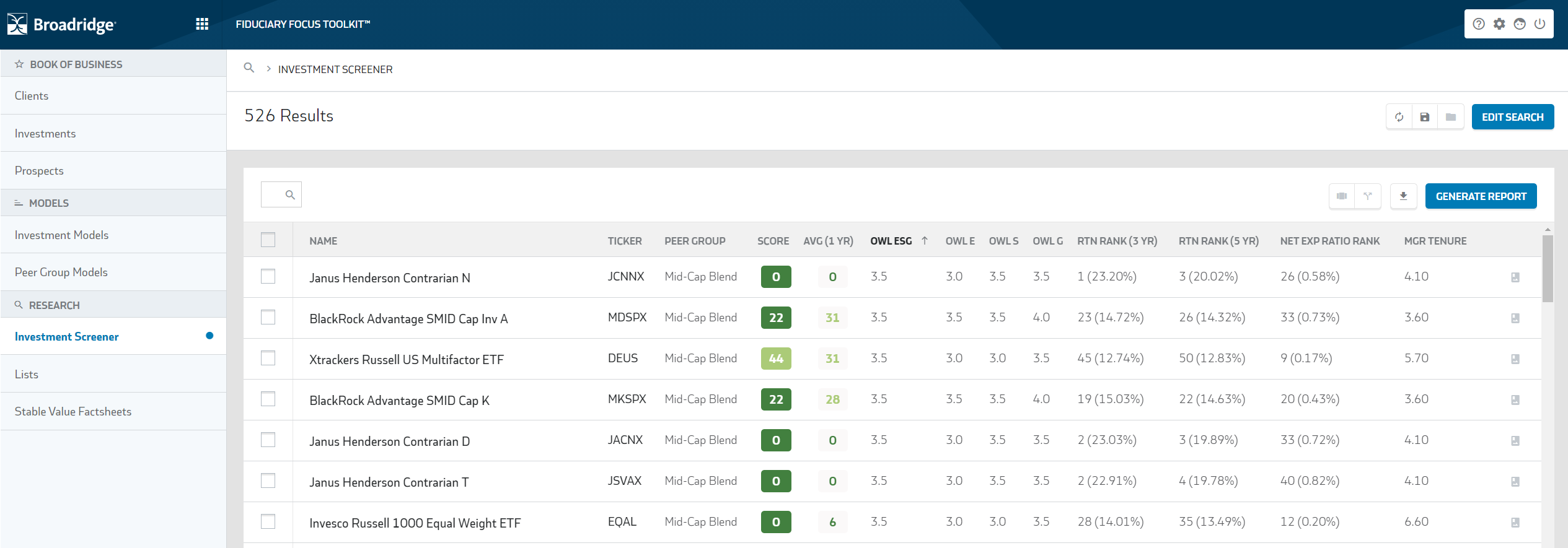
Task: Check the box for Janus Henderson Contrarian N
Action: pyautogui.click(x=268, y=276)
